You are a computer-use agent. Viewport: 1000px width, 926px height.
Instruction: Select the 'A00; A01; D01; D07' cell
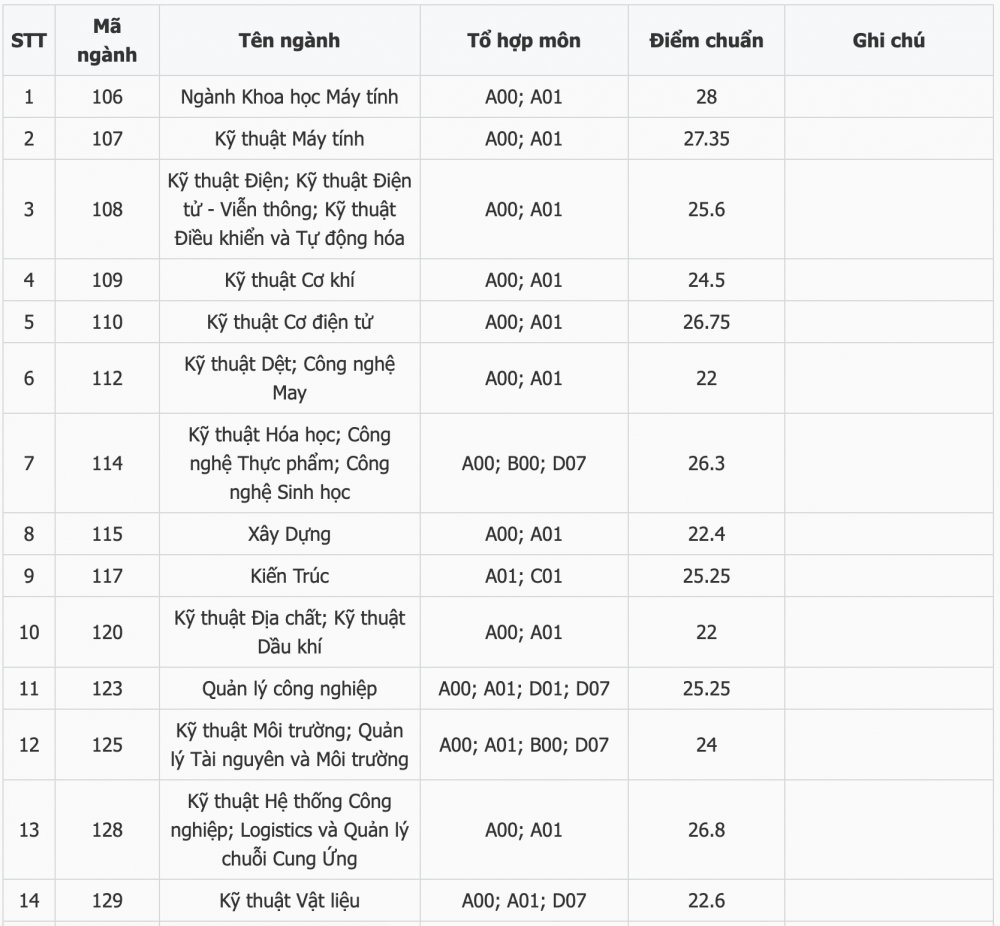[x=524, y=688]
